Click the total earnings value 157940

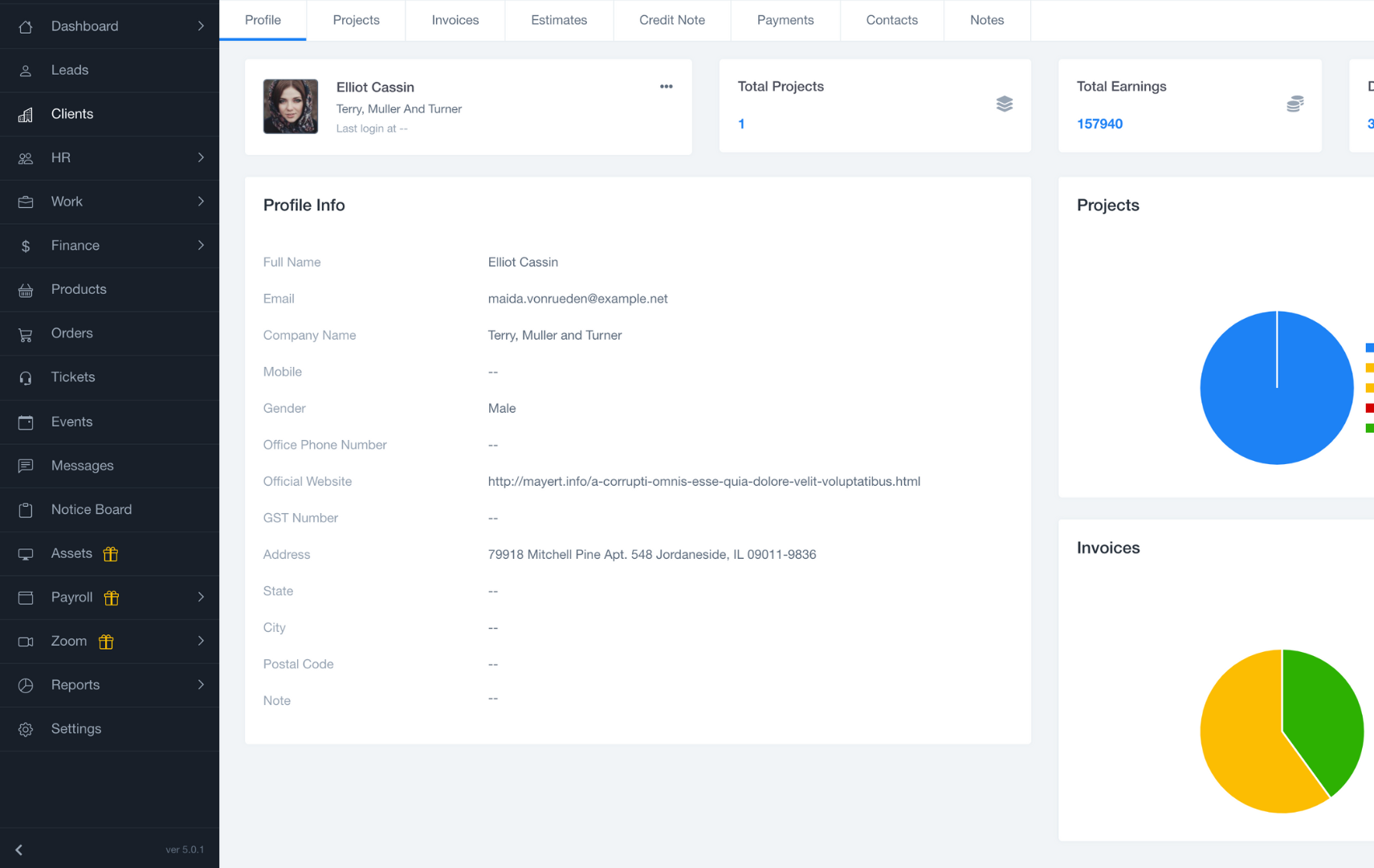1099,124
